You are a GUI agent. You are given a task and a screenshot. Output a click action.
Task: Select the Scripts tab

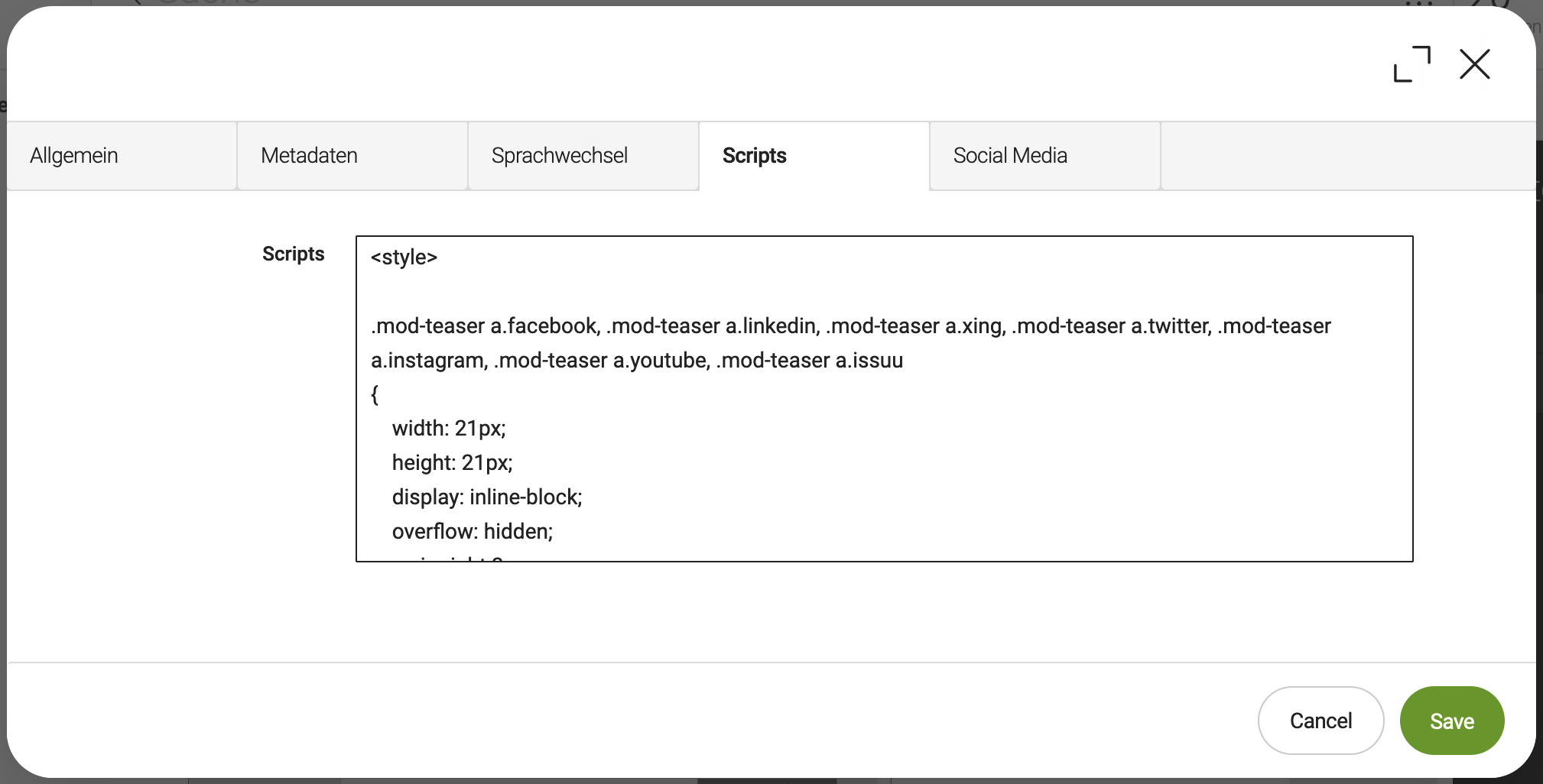click(754, 156)
